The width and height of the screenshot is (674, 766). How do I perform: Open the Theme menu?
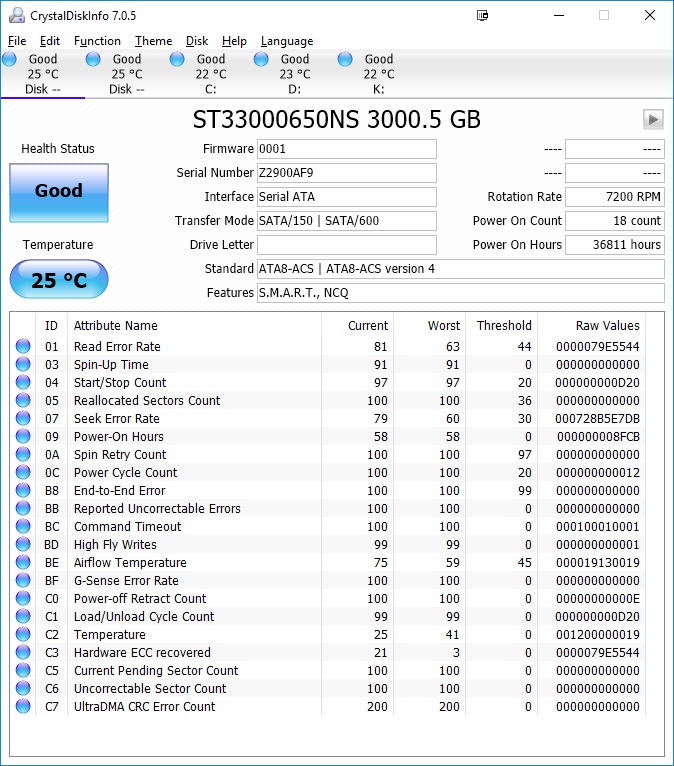[x=153, y=41]
